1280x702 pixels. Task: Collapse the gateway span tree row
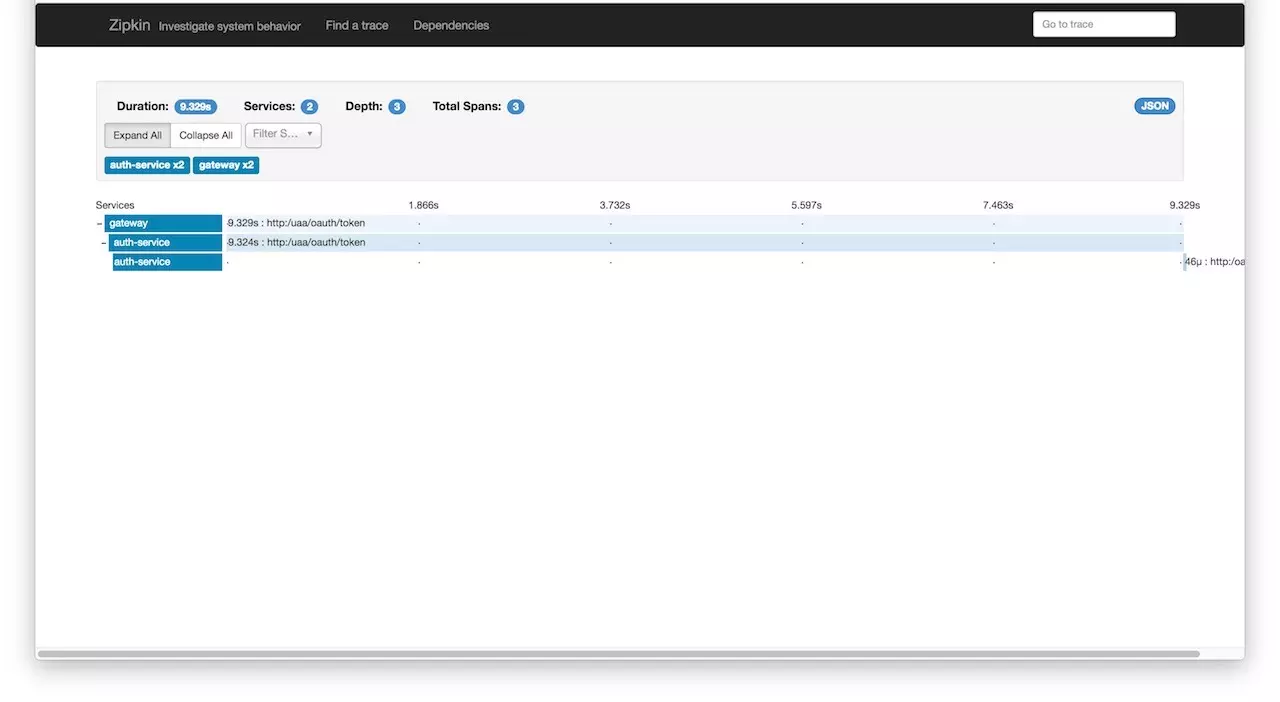coord(99,224)
